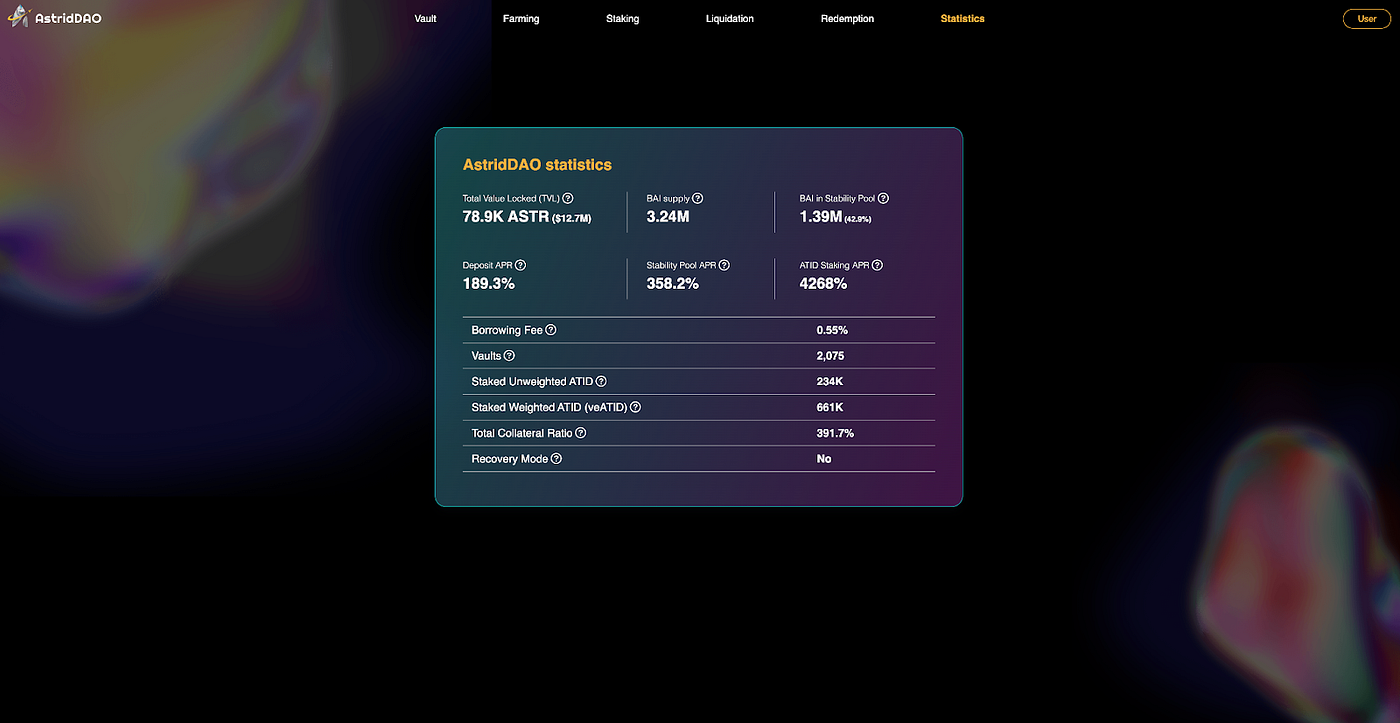Go to the Vault tab
The image size is (1400, 723).
pyautogui.click(x=425, y=19)
